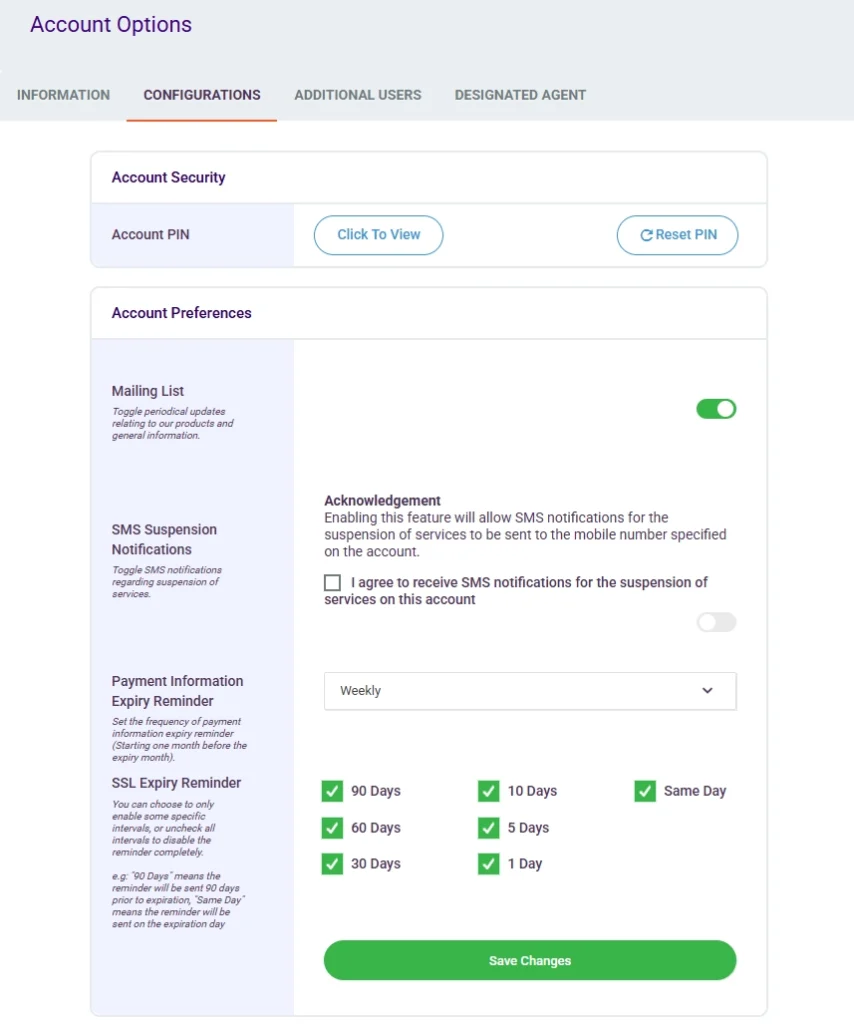Uncheck the 90 Days SSL reminder
The image size is (854, 1024).
[x=332, y=791]
